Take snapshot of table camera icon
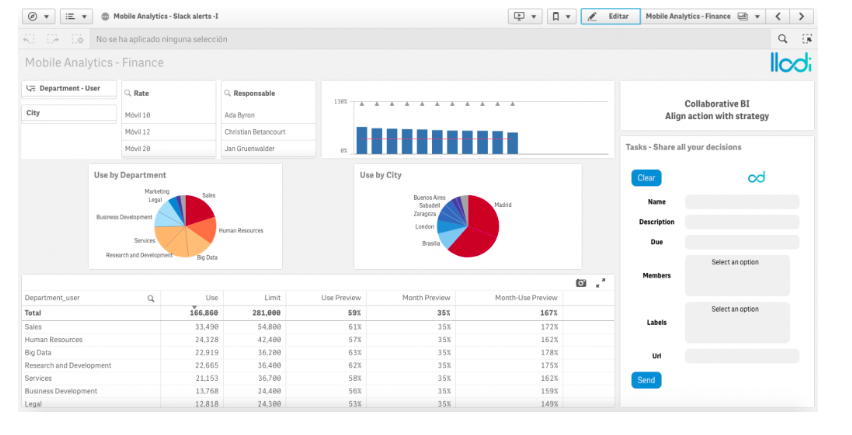 coord(581,283)
